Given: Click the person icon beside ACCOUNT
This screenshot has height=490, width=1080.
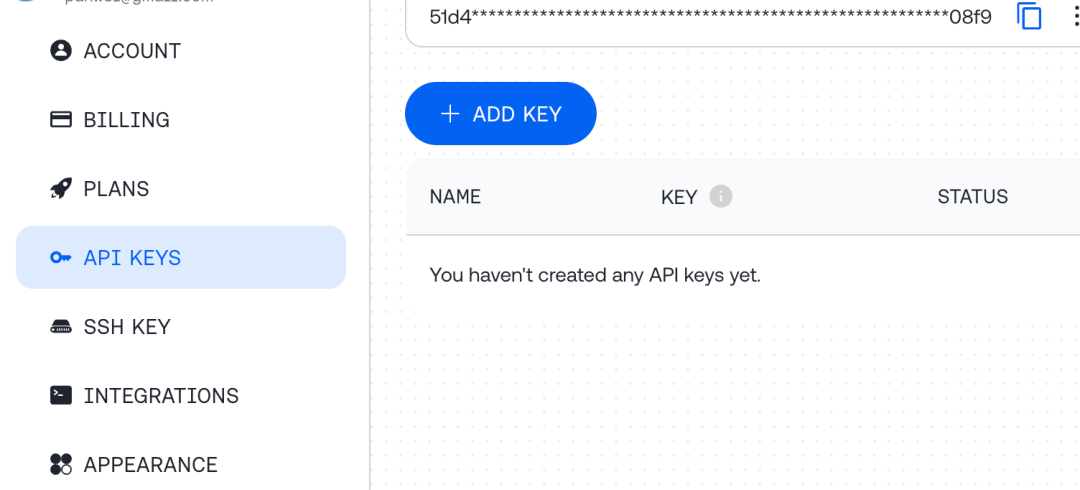Looking at the screenshot, I should (x=61, y=50).
